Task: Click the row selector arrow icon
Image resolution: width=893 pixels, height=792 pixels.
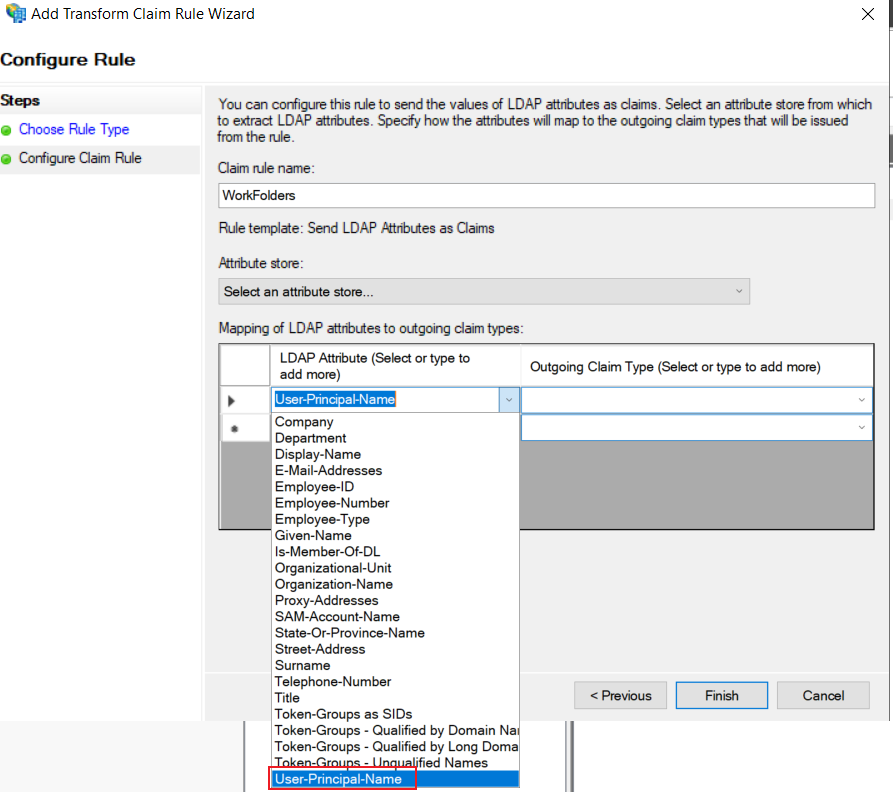Action: click(231, 401)
